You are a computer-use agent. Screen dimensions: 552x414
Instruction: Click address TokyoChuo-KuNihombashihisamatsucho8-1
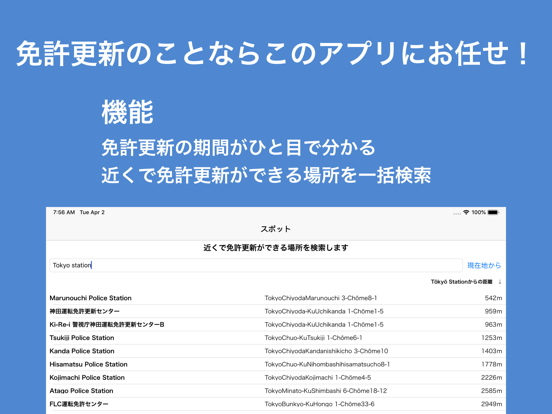(x=327, y=364)
